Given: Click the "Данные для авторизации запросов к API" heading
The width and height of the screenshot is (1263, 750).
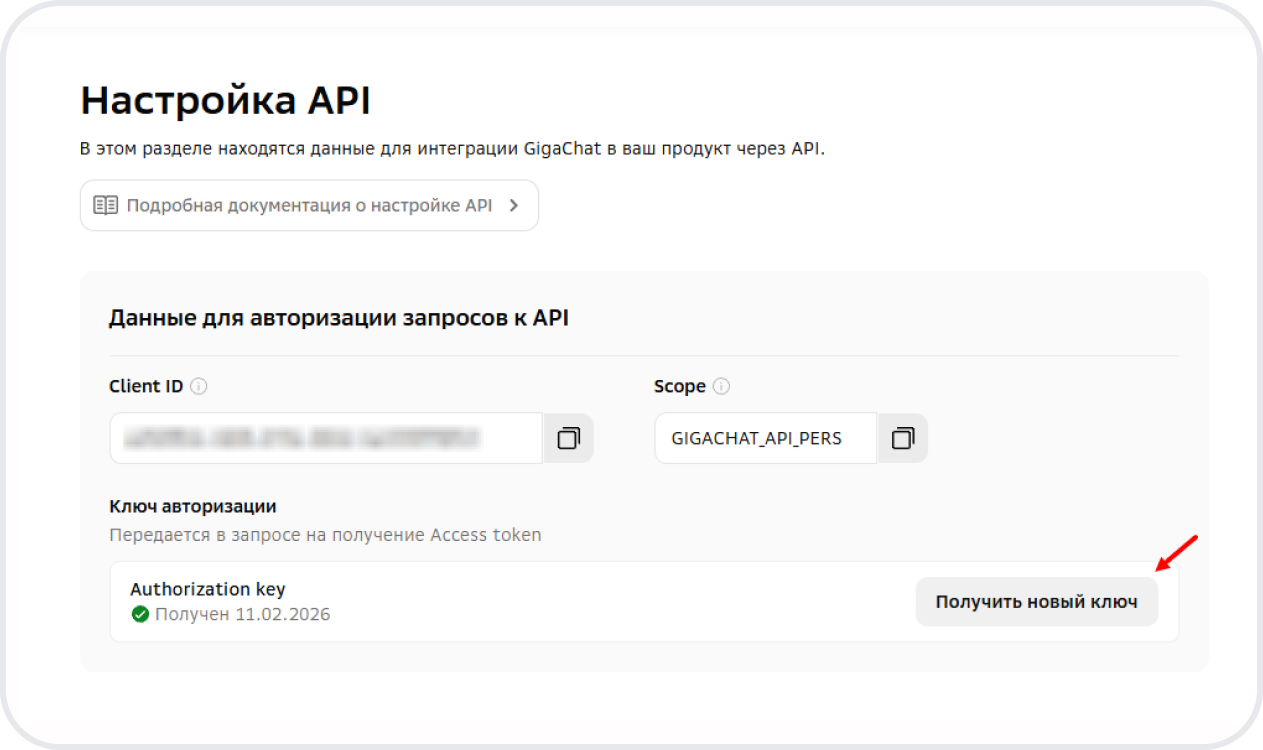Looking at the screenshot, I should 338,318.
